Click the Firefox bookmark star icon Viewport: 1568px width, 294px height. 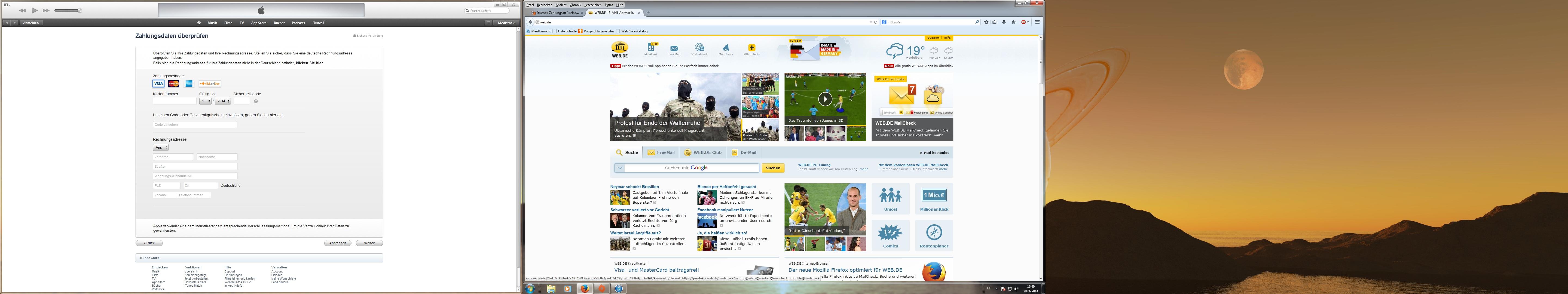(x=986, y=22)
